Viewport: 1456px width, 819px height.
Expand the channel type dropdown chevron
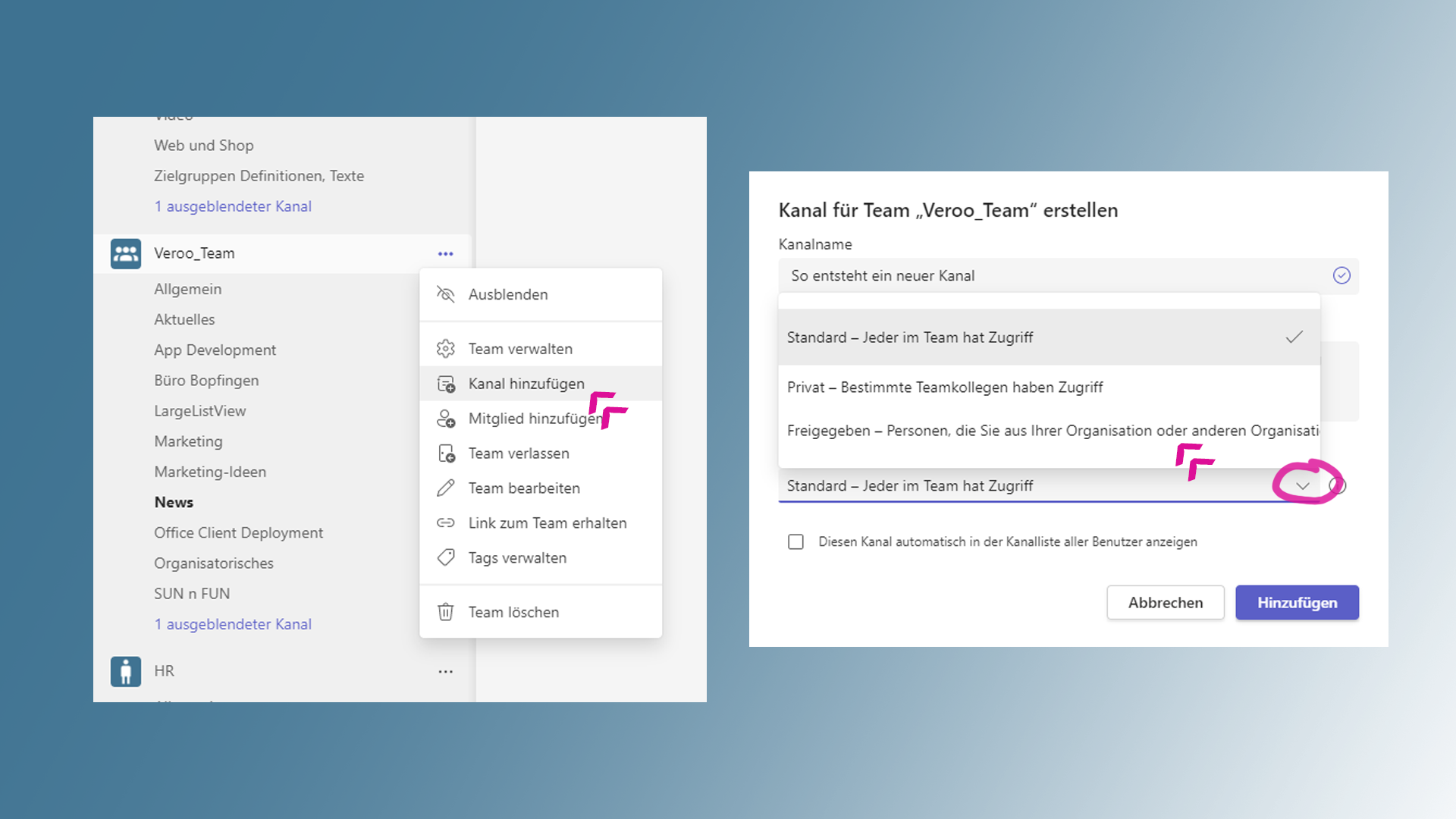[1302, 486]
